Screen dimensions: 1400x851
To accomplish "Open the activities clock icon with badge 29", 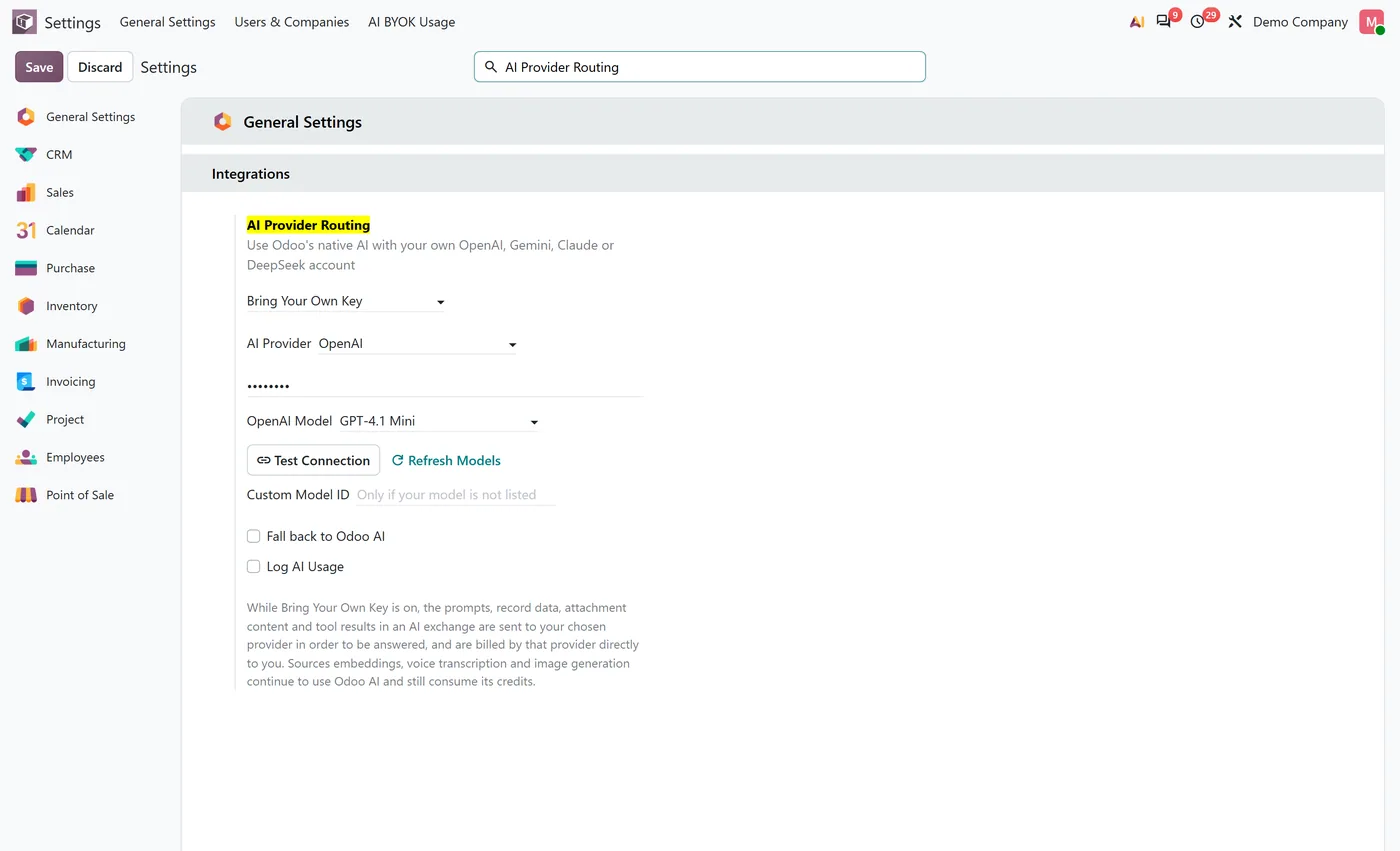I will pyautogui.click(x=1198, y=22).
